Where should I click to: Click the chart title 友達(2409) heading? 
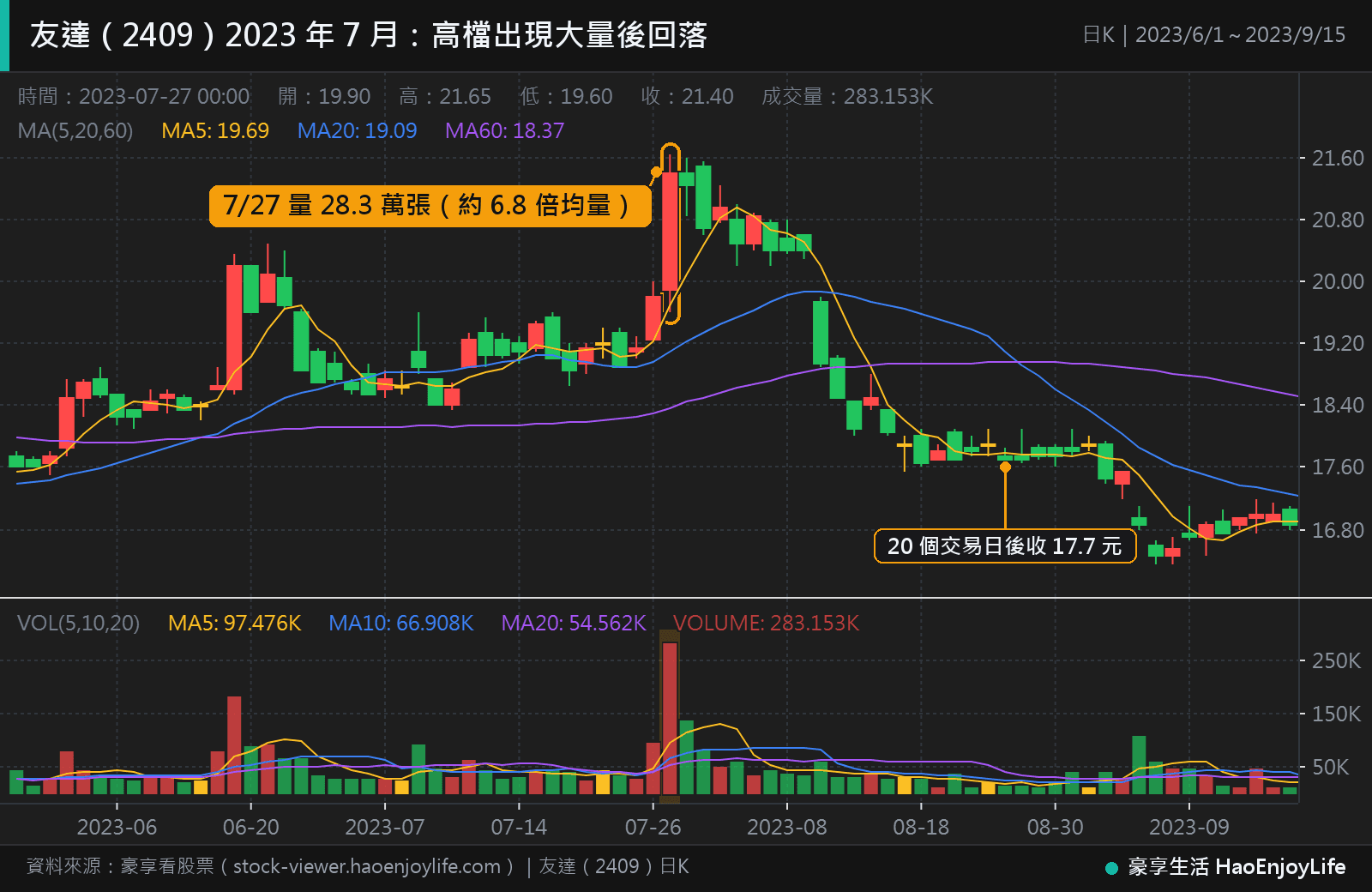click(x=369, y=35)
